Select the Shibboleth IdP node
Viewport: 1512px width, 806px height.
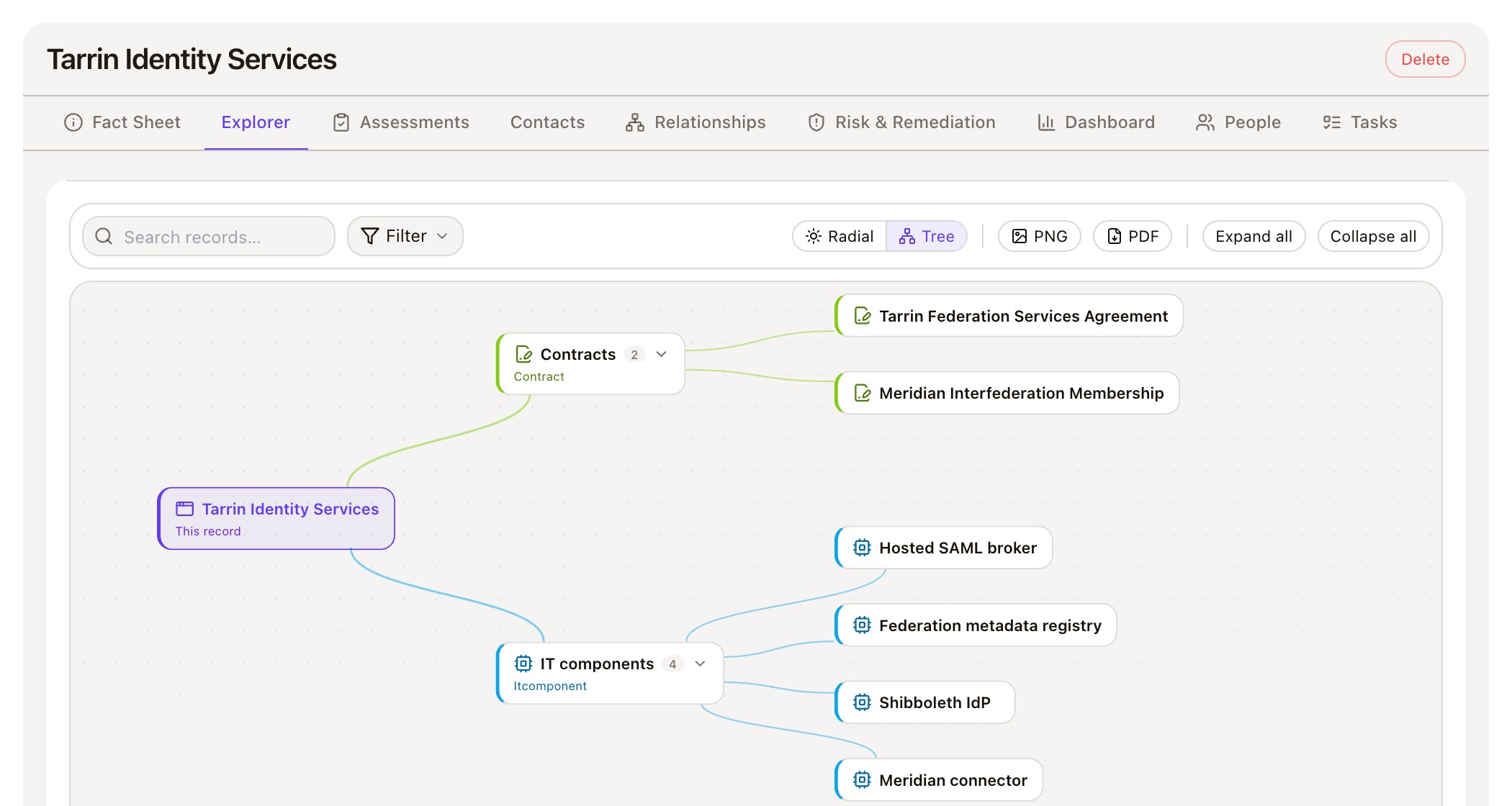(x=924, y=702)
